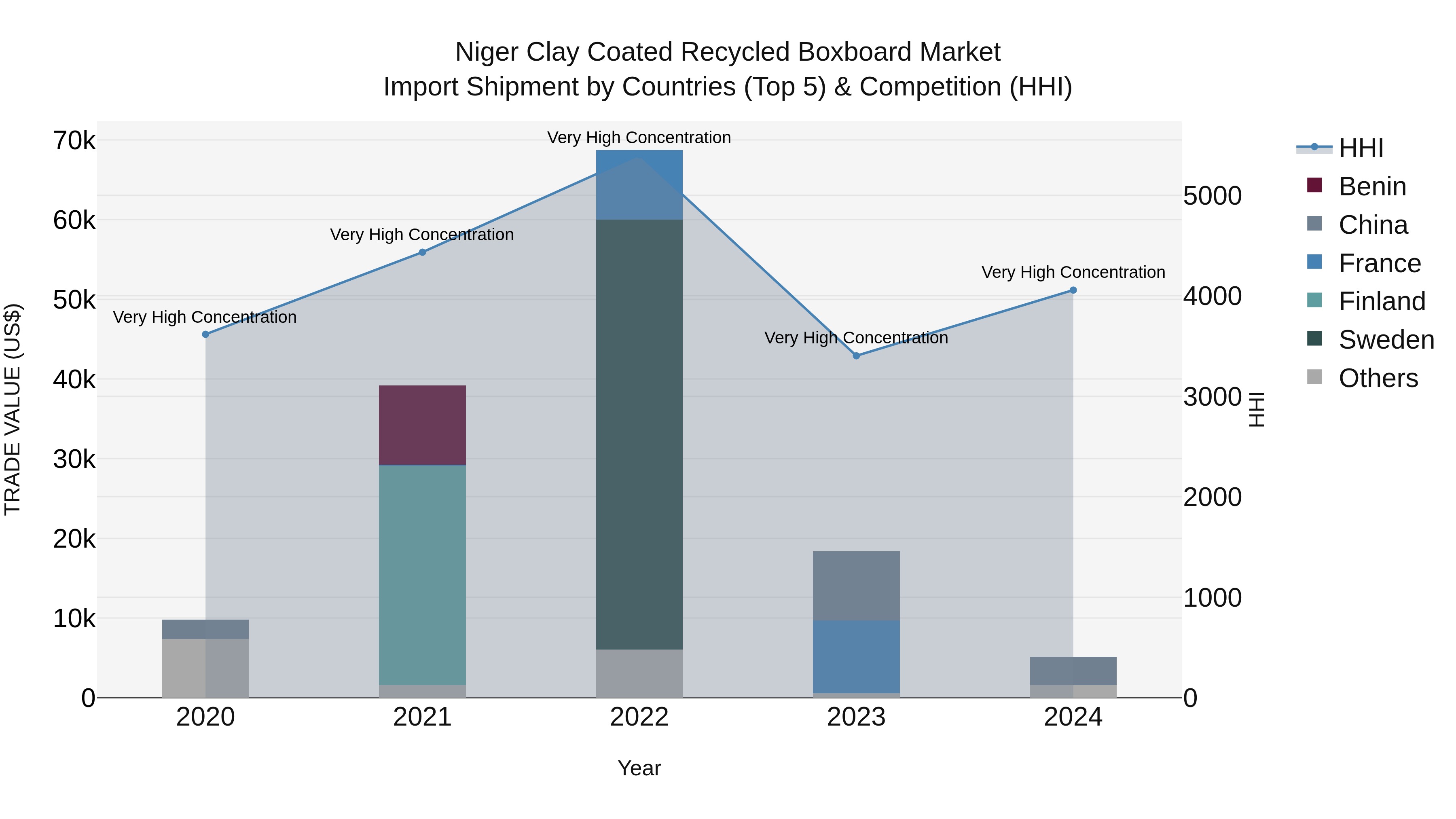Click the 2021 Very High Concentration annotation

[422, 235]
